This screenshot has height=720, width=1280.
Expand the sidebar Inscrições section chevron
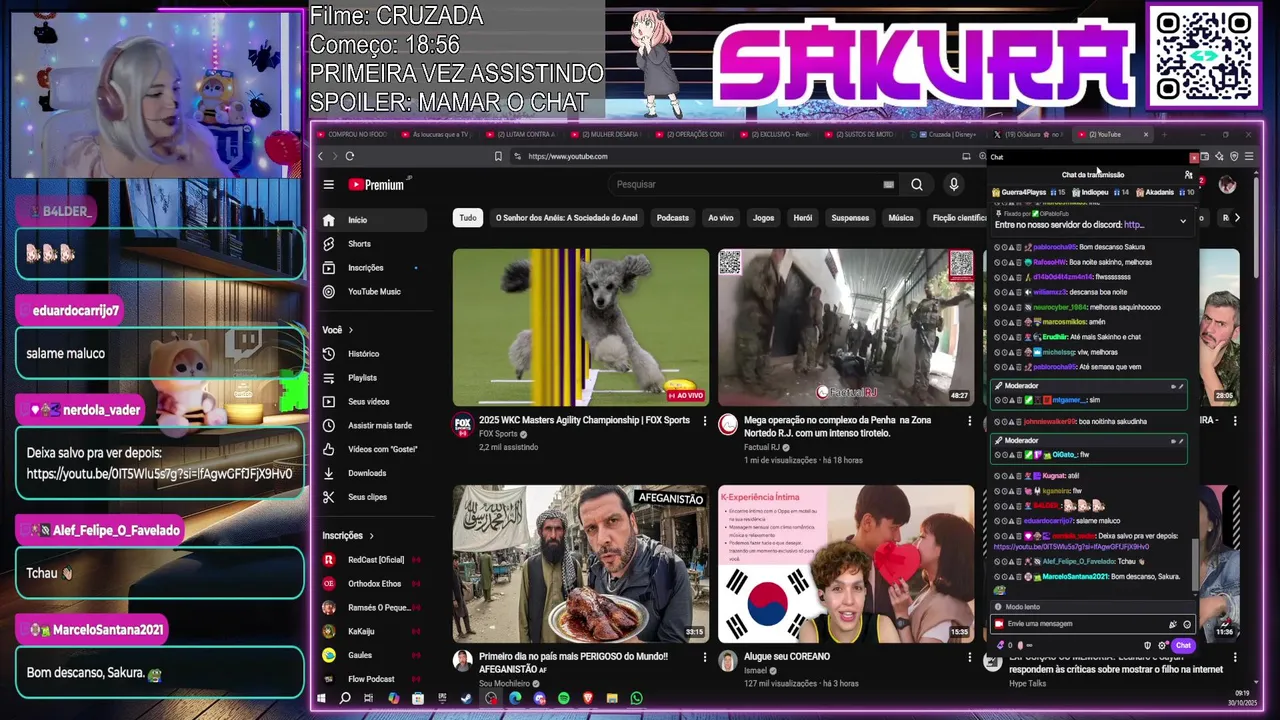(371, 536)
